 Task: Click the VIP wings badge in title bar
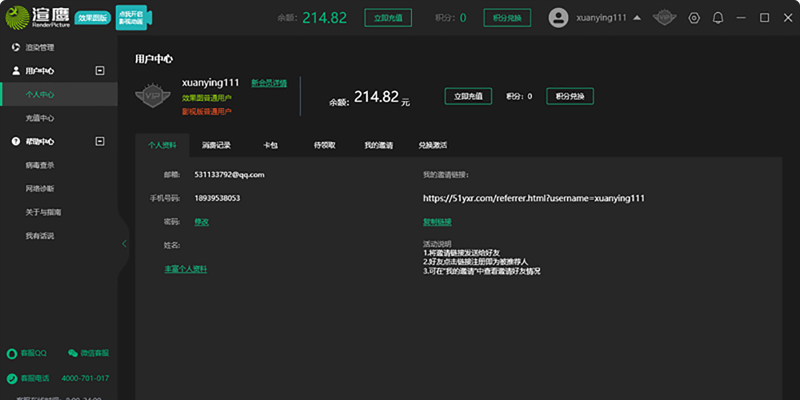click(x=664, y=18)
